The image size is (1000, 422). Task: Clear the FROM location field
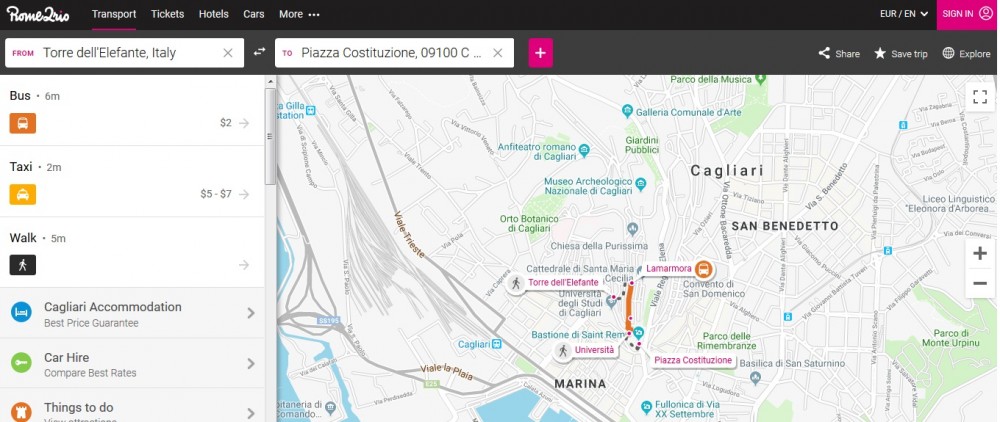point(228,53)
